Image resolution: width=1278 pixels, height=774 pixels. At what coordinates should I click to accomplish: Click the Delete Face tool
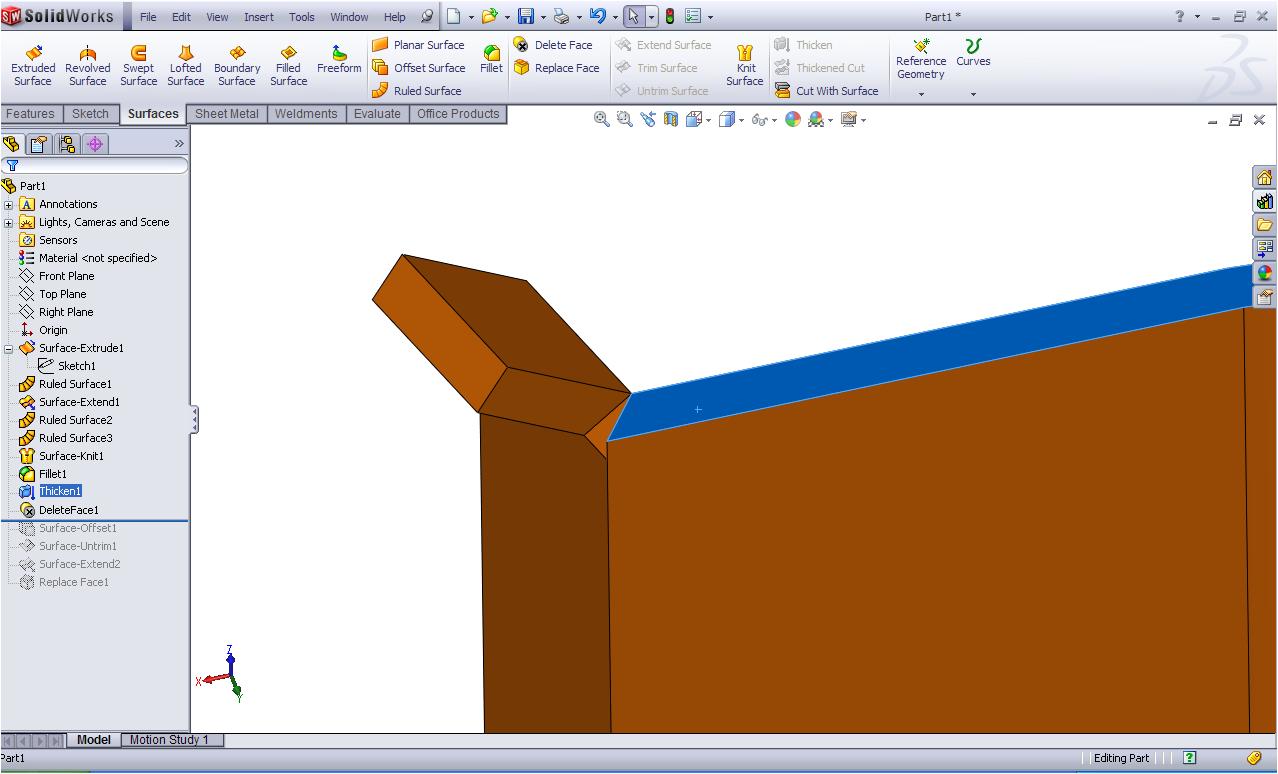[553, 45]
